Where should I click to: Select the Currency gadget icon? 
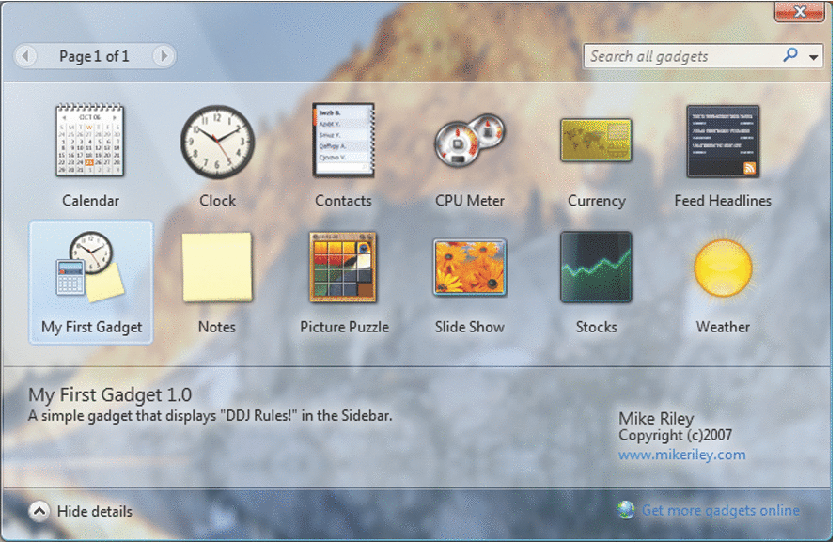596,141
